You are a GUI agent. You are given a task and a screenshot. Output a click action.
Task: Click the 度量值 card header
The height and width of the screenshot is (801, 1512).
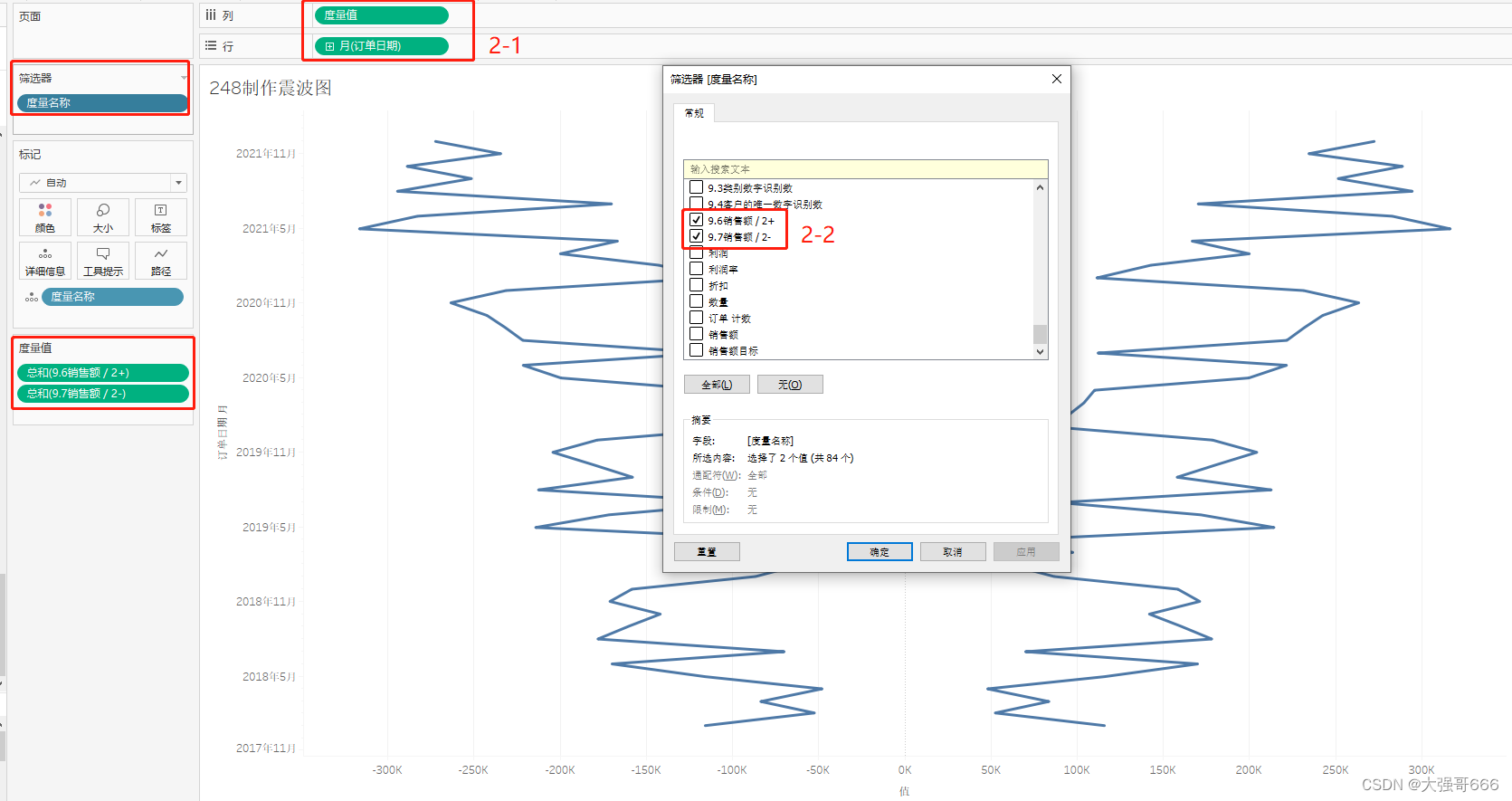[x=35, y=348]
